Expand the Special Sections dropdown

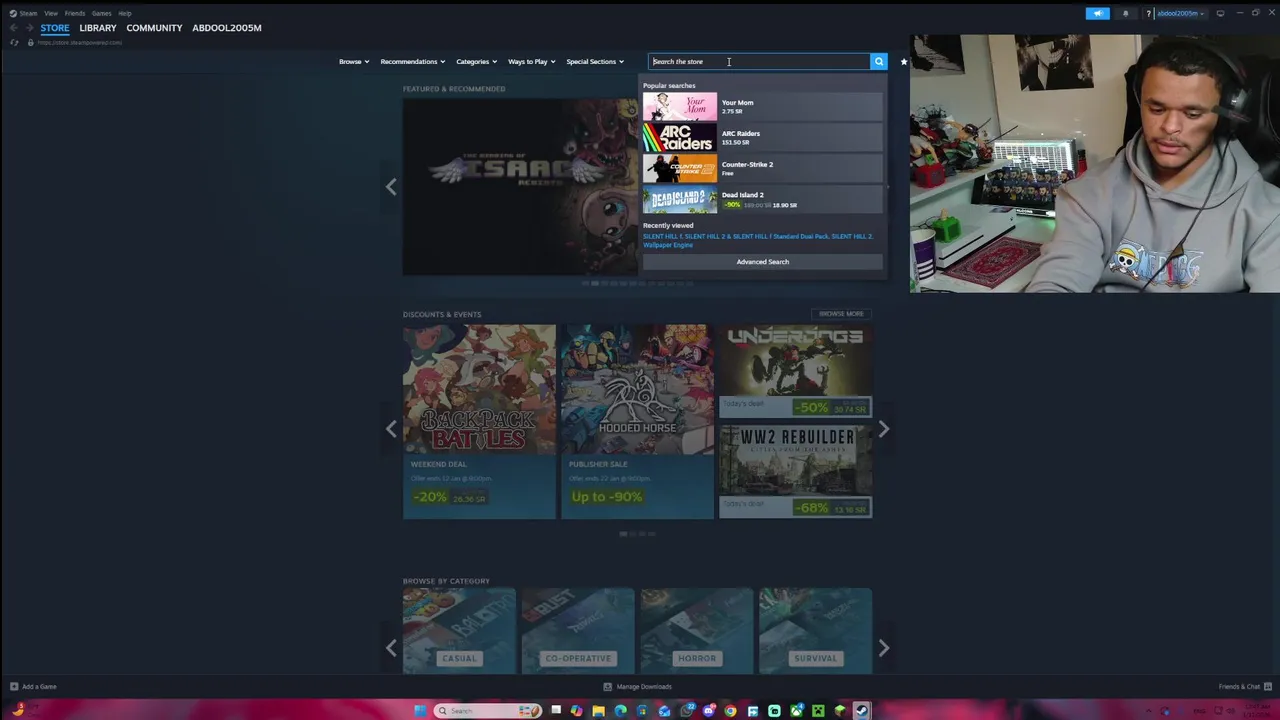pyautogui.click(x=595, y=62)
